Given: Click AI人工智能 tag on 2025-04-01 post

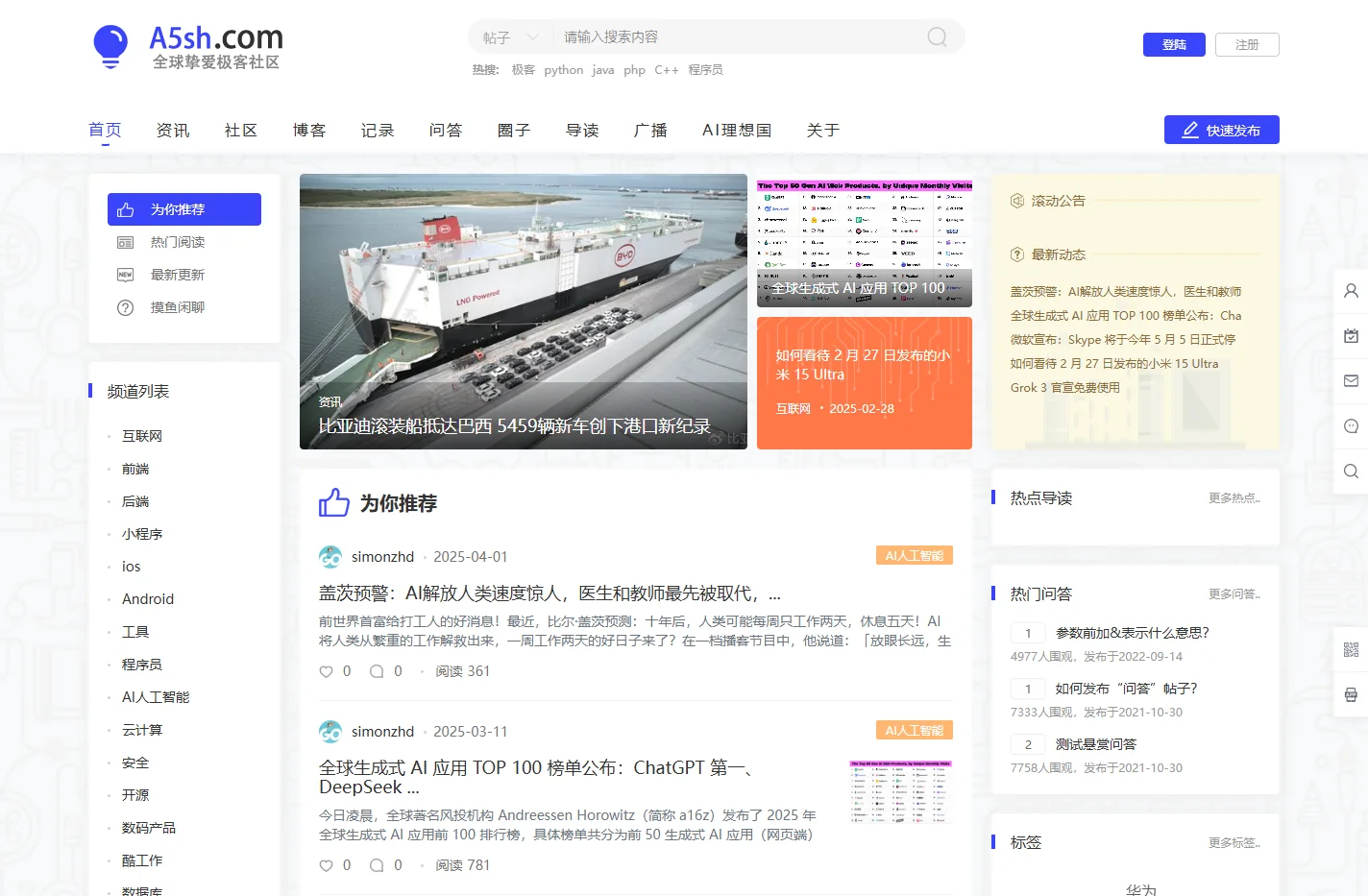Looking at the screenshot, I should point(914,556).
